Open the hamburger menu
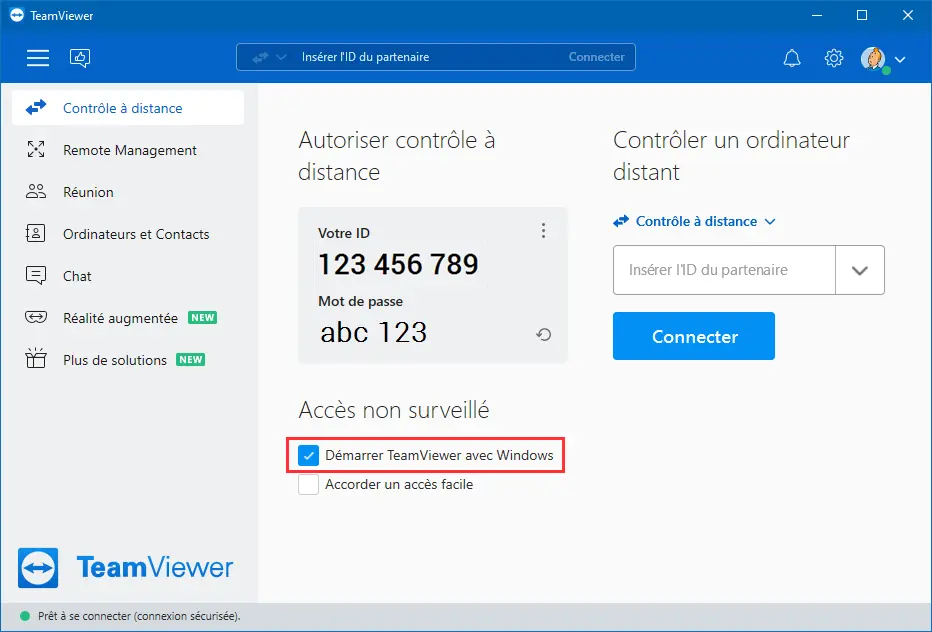The image size is (932, 632). (x=37, y=58)
